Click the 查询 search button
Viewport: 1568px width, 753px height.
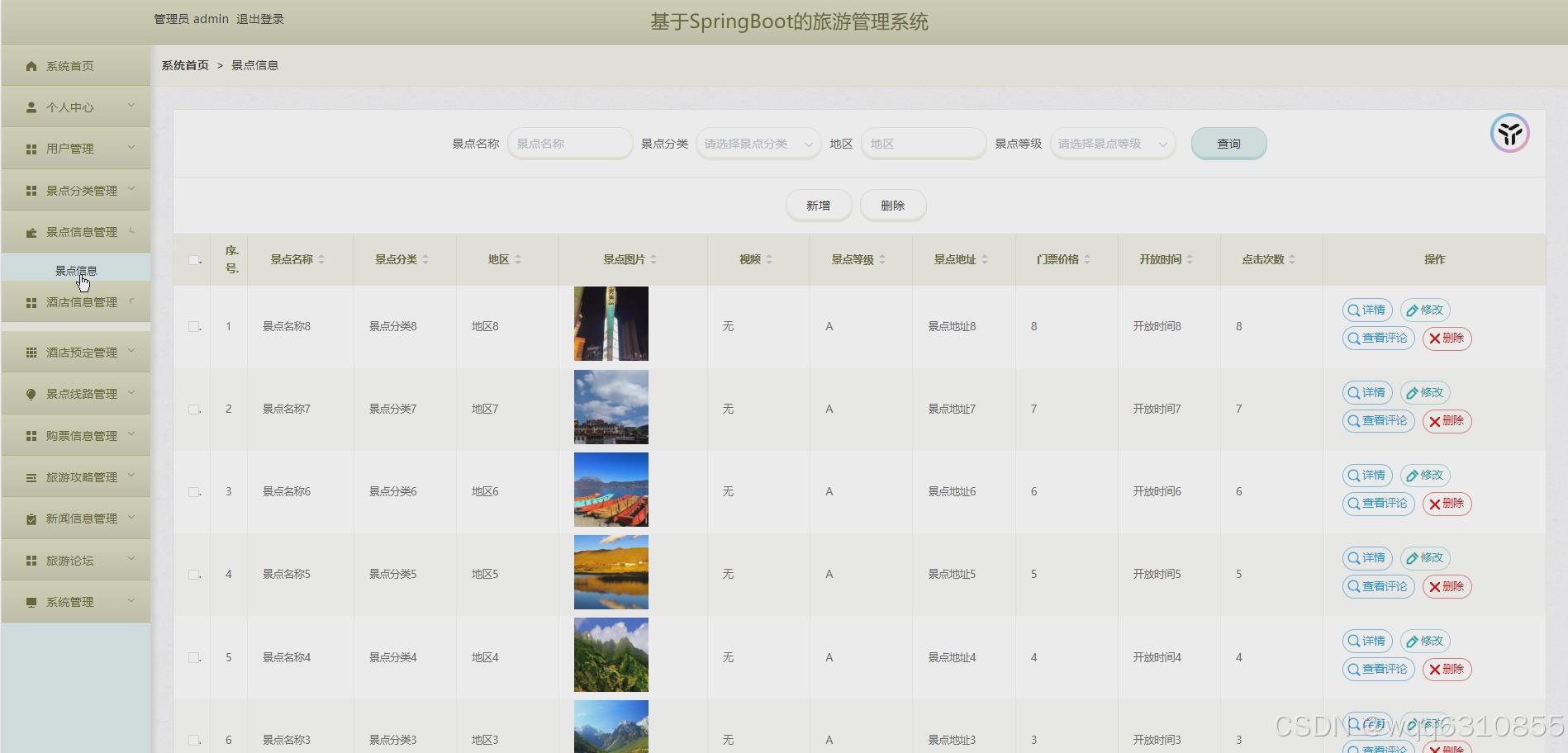point(1228,143)
